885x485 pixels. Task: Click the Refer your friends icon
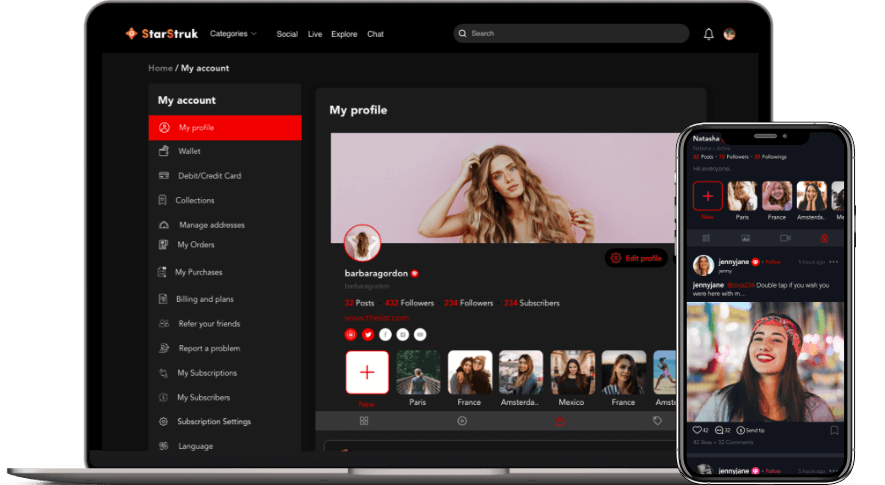pyautogui.click(x=164, y=324)
